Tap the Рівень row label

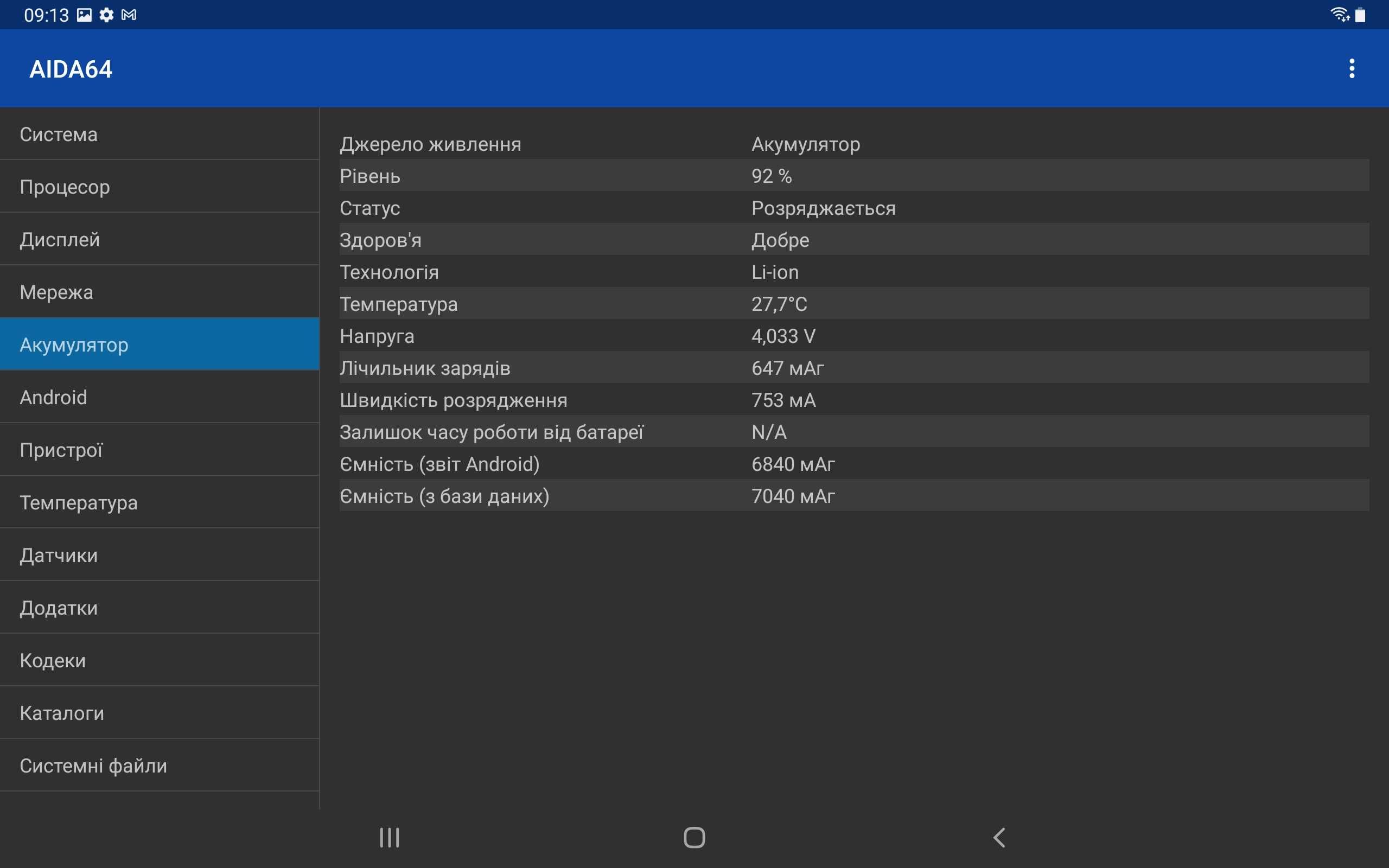pos(370,176)
